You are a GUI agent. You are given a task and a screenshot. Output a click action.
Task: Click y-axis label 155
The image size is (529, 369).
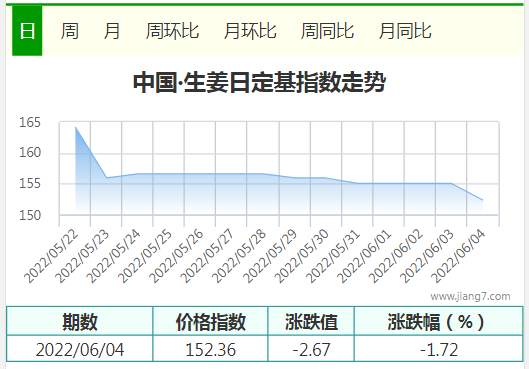30,183
